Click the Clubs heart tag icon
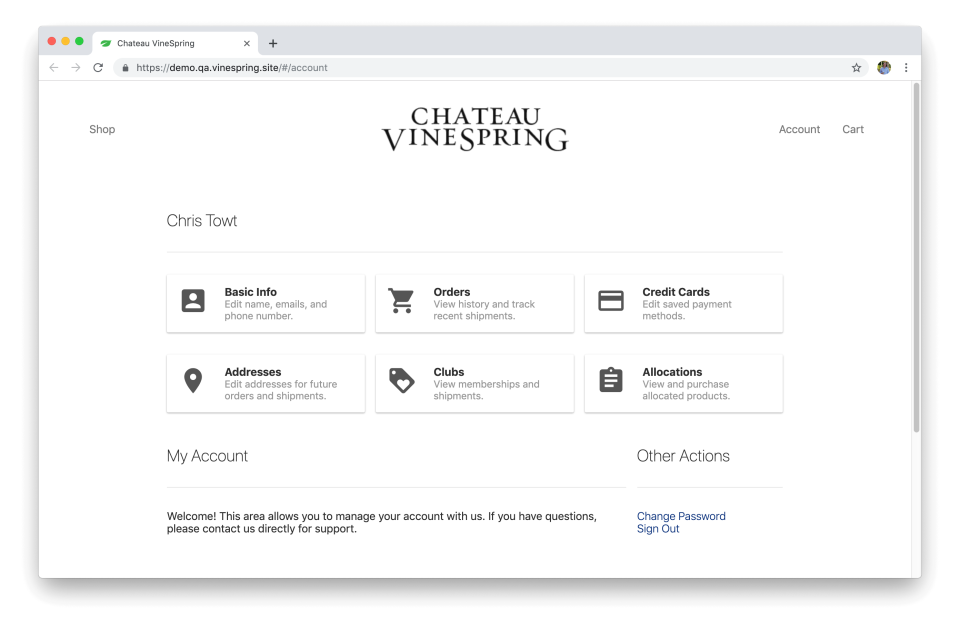The image size is (960, 629). [x=402, y=380]
